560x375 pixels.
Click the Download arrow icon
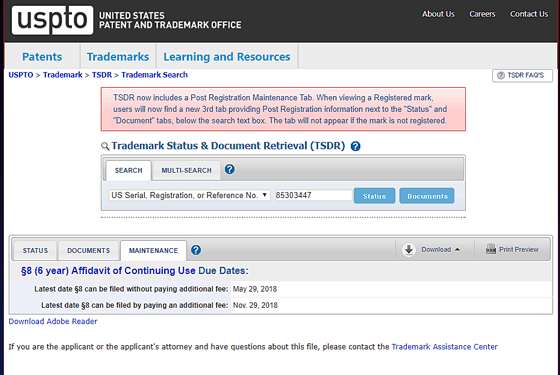click(409, 250)
